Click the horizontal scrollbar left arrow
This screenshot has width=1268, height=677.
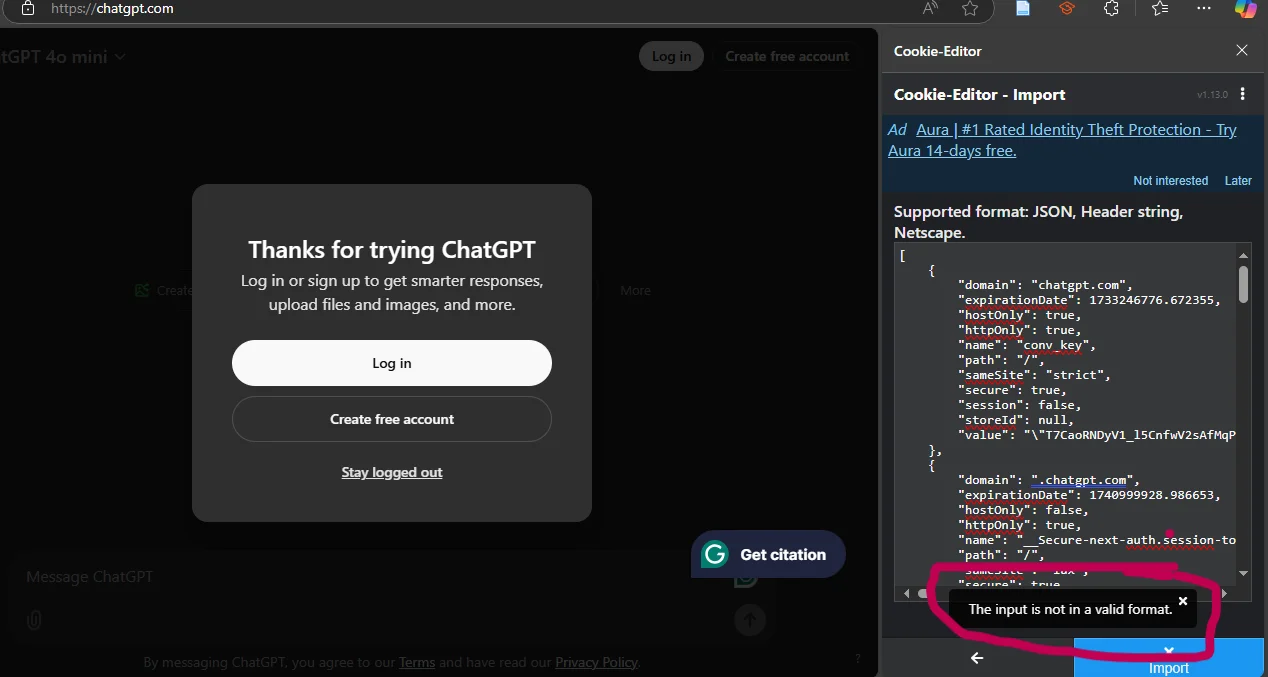click(907, 593)
